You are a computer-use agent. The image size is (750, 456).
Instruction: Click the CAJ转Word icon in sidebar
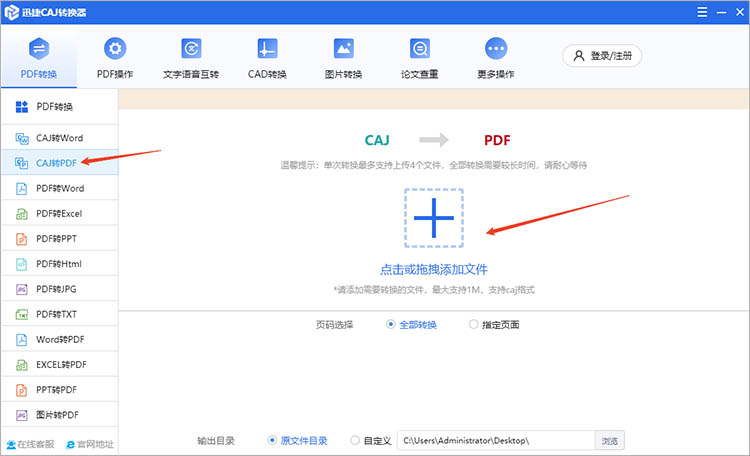[x=22, y=138]
